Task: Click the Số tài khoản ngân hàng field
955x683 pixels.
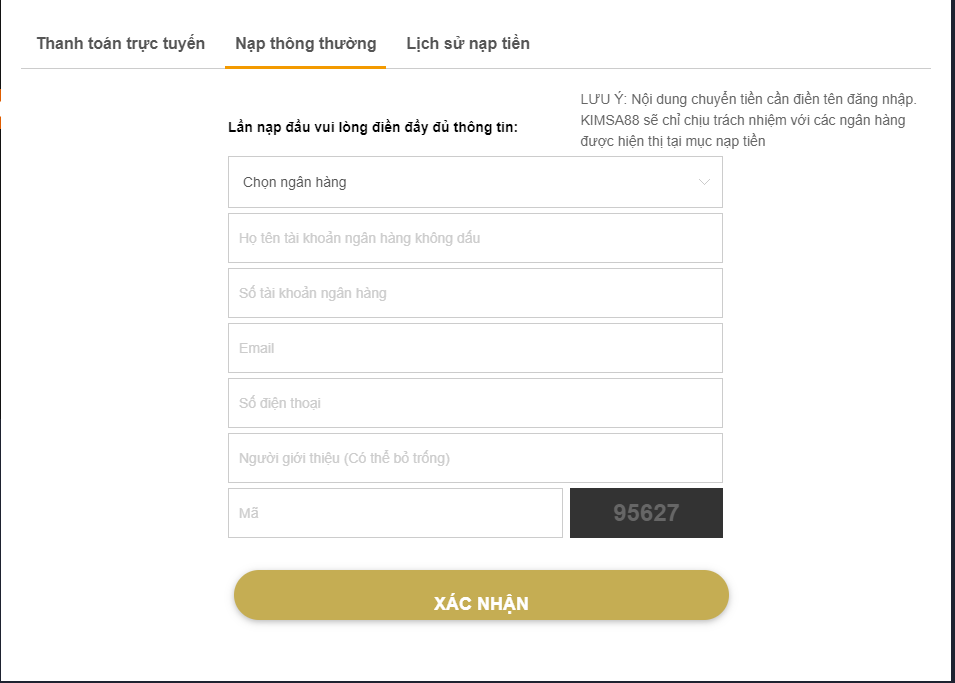Action: coord(475,293)
